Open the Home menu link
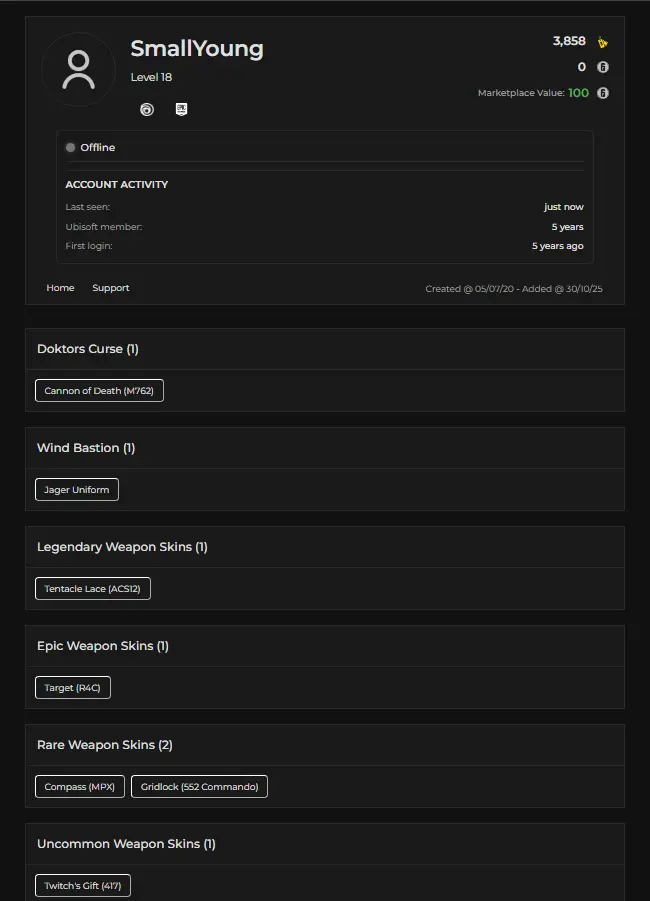 [x=60, y=288]
